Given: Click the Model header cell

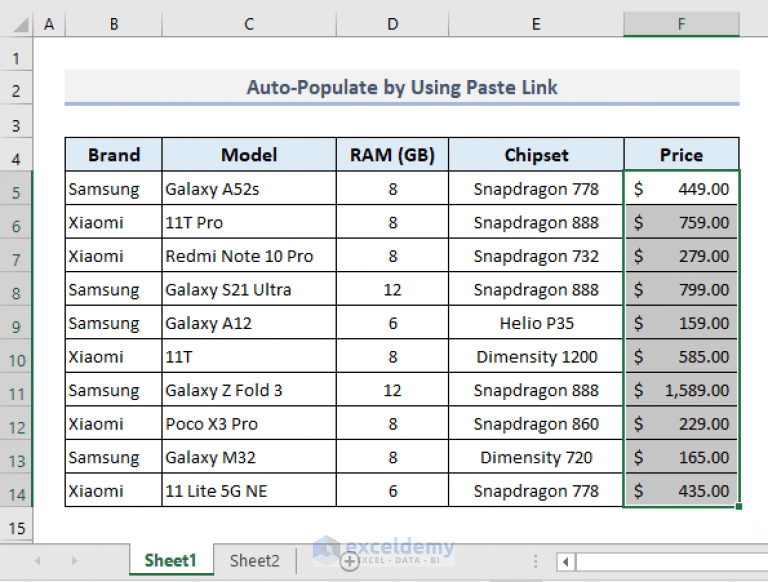Looking at the screenshot, I should 249,155.
